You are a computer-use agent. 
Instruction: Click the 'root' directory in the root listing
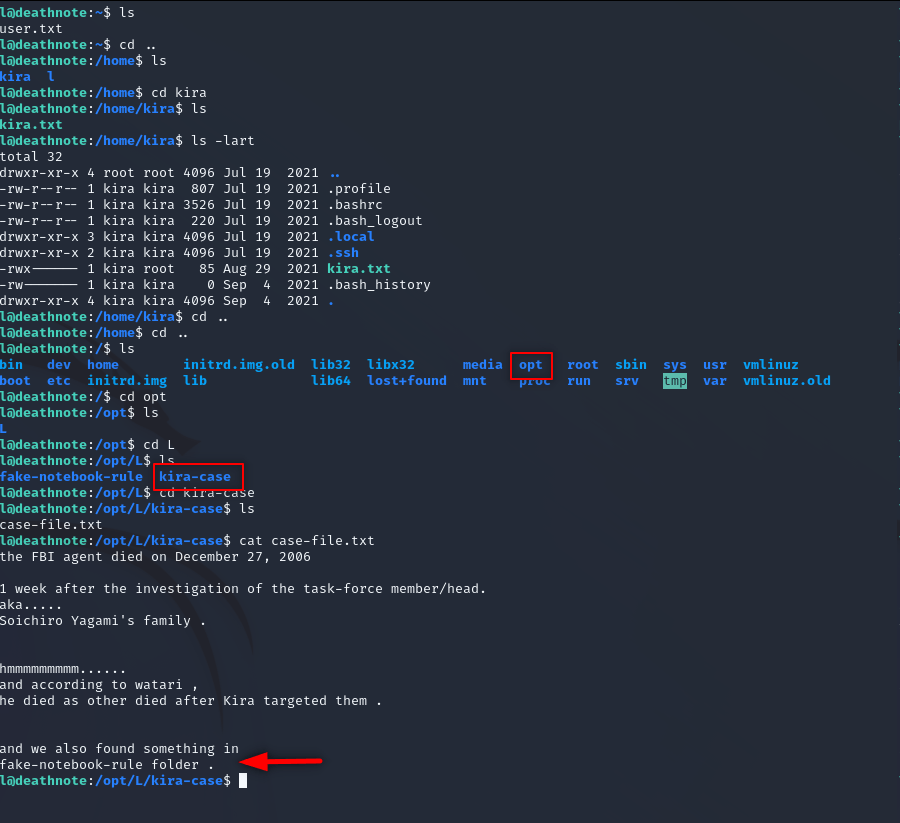(x=583, y=364)
